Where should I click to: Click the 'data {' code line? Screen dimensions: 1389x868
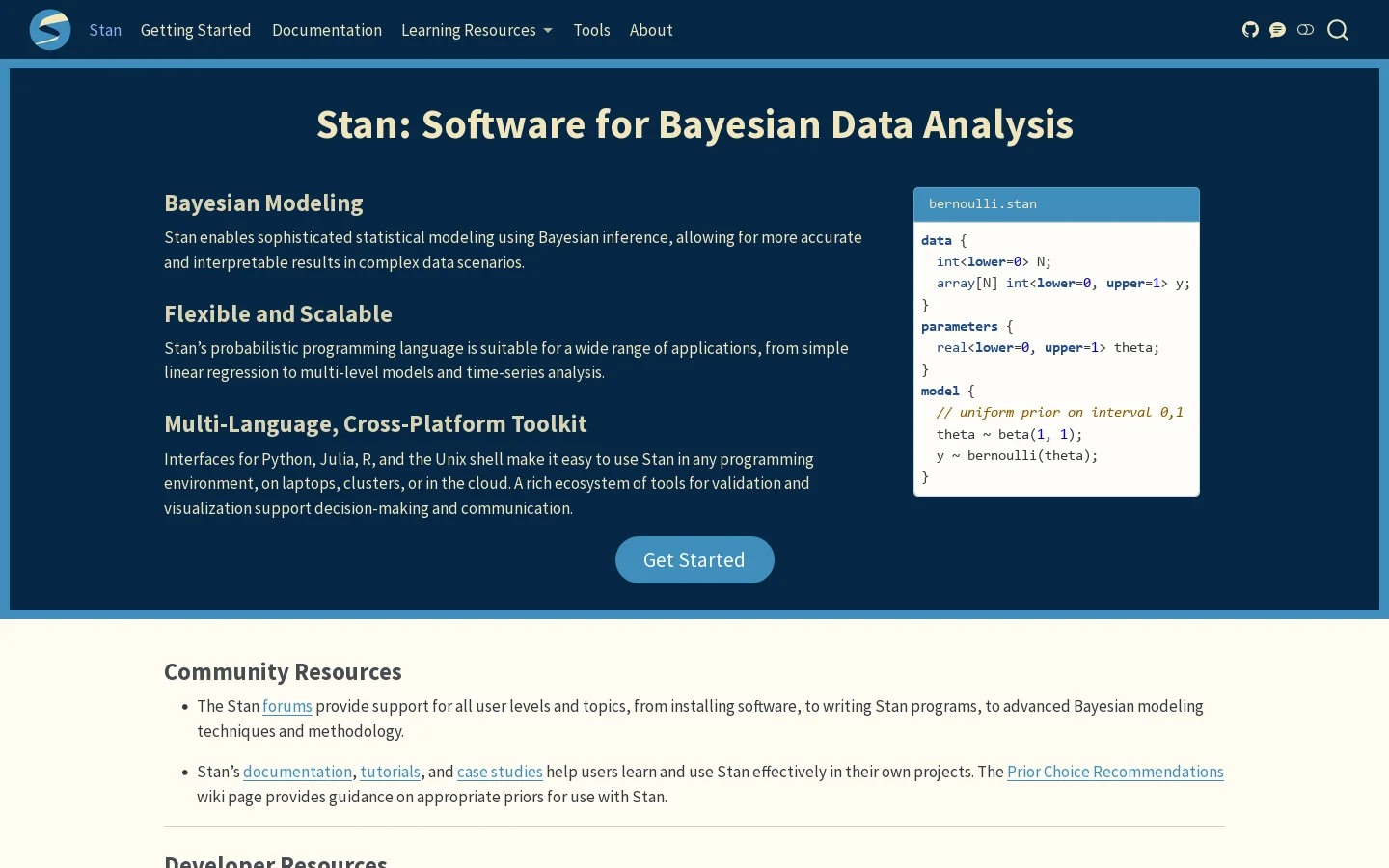(x=943, y=240)
